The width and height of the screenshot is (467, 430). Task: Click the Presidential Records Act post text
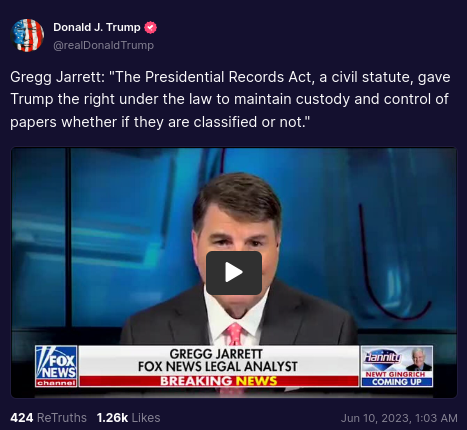(x=230, y=99)
